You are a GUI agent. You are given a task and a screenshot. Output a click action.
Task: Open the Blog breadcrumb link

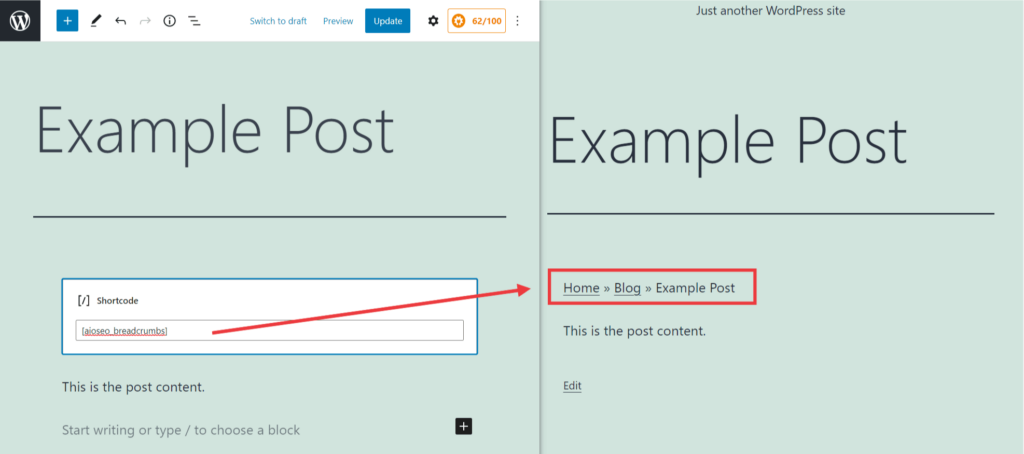pyautogui.click(x=627, y=288)
